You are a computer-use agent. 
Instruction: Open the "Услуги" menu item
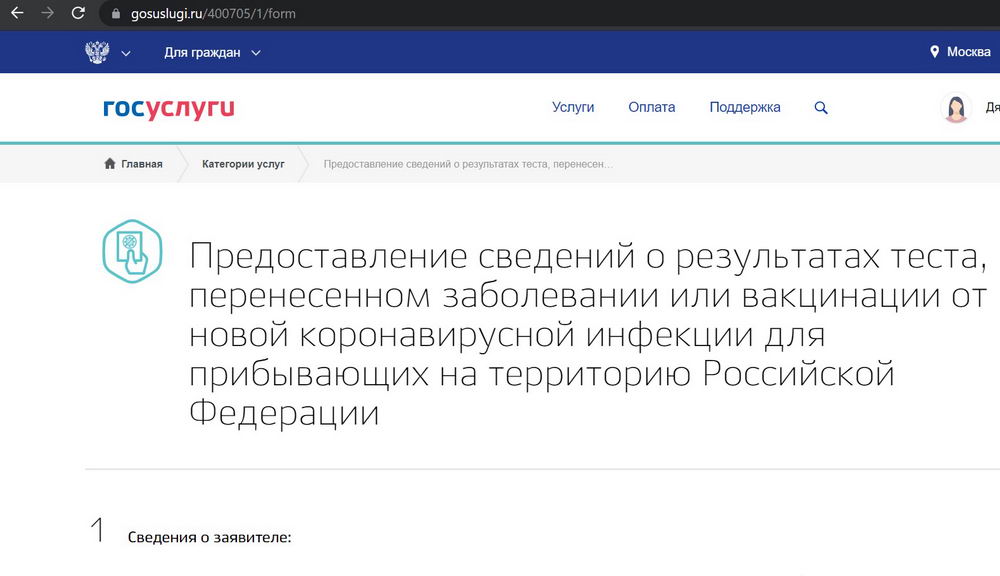(573, 107)
